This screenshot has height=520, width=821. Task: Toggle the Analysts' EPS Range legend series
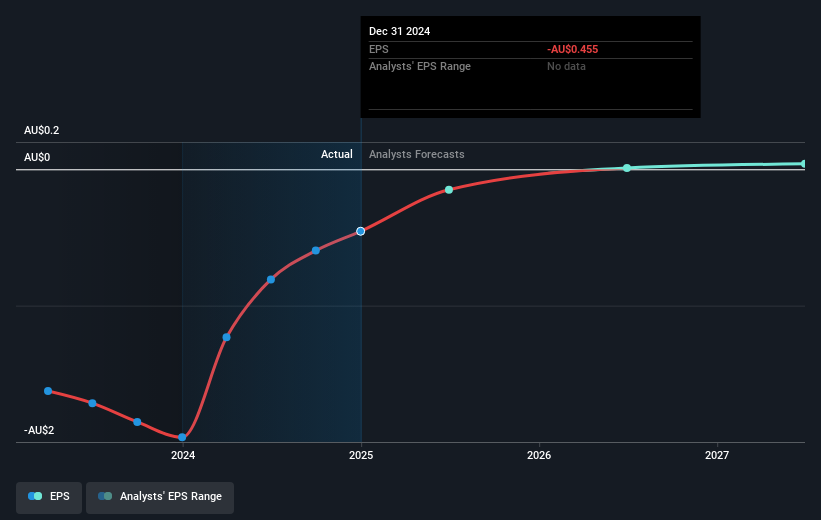click(160, 497)
